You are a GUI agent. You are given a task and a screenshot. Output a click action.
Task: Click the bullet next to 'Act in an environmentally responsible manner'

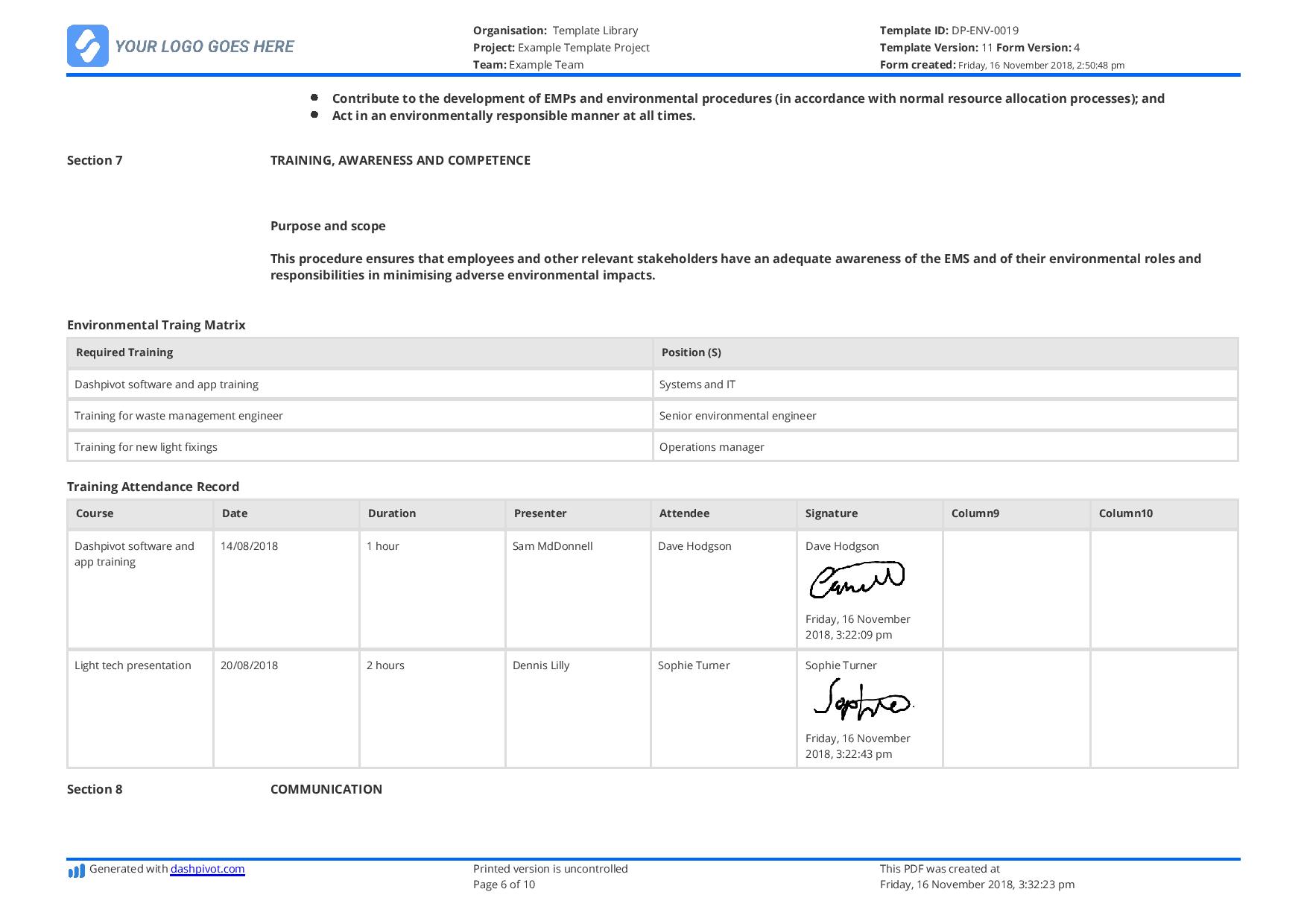pos(314,115)
